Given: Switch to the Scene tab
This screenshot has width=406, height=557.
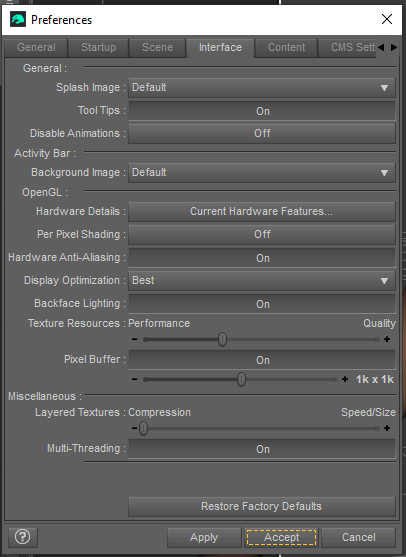Looking at the screenshot, I should (157, 48).
